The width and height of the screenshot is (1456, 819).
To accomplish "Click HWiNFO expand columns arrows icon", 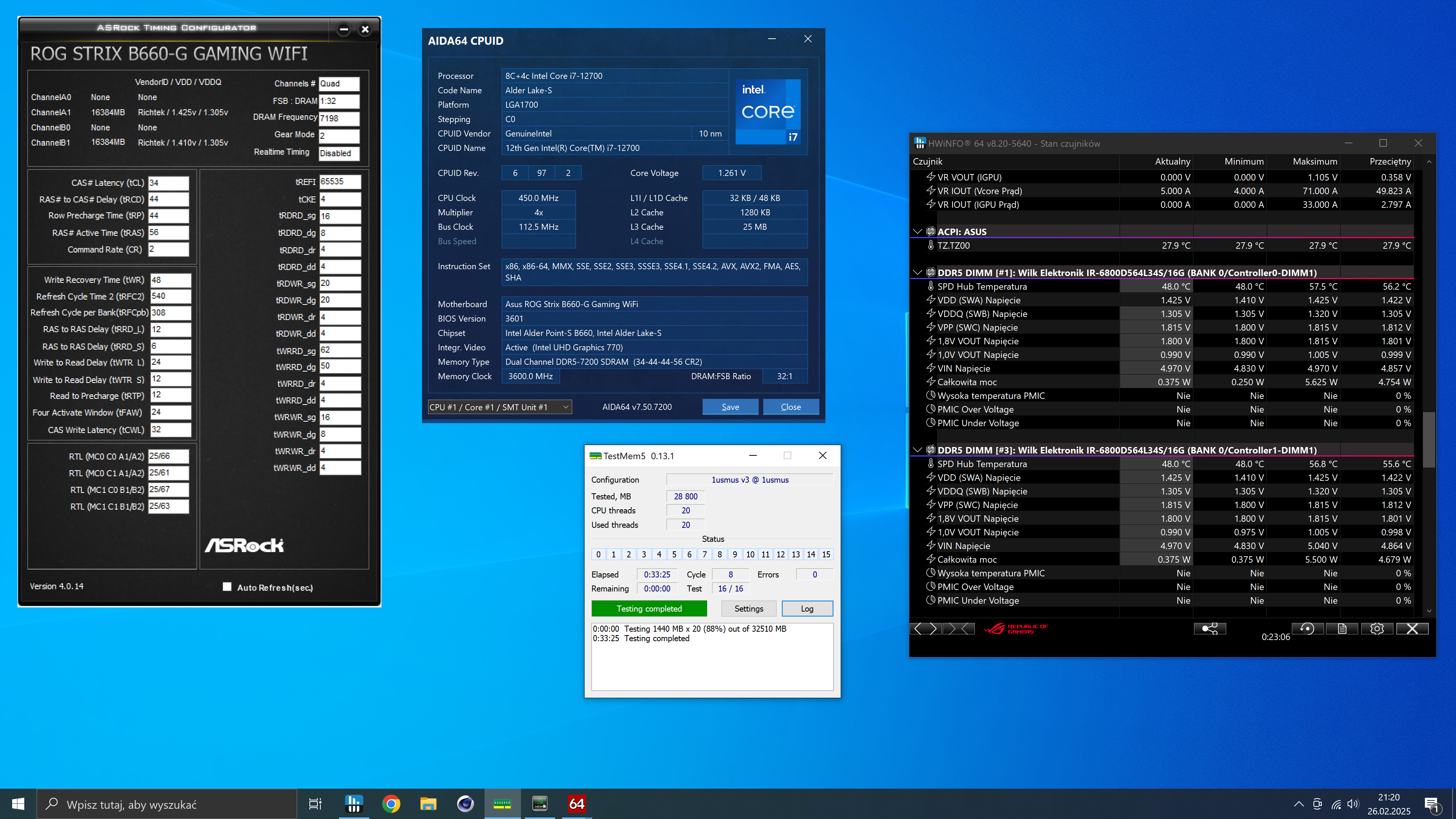I will [925, 629].
